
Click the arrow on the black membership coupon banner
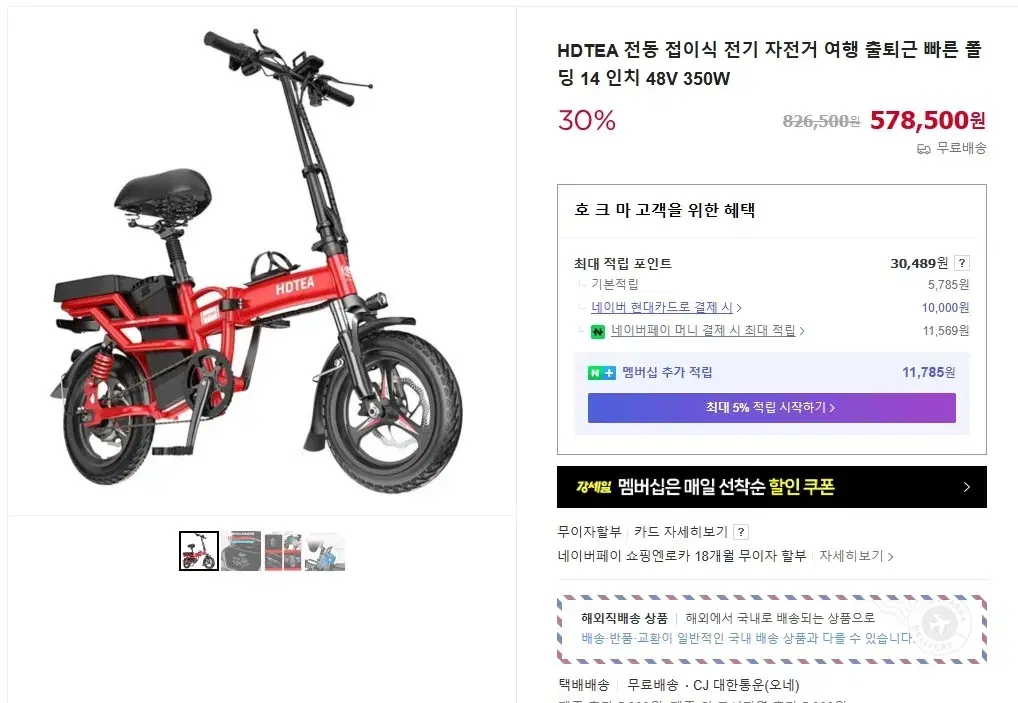pyautogui.click(x=967, y=487)
